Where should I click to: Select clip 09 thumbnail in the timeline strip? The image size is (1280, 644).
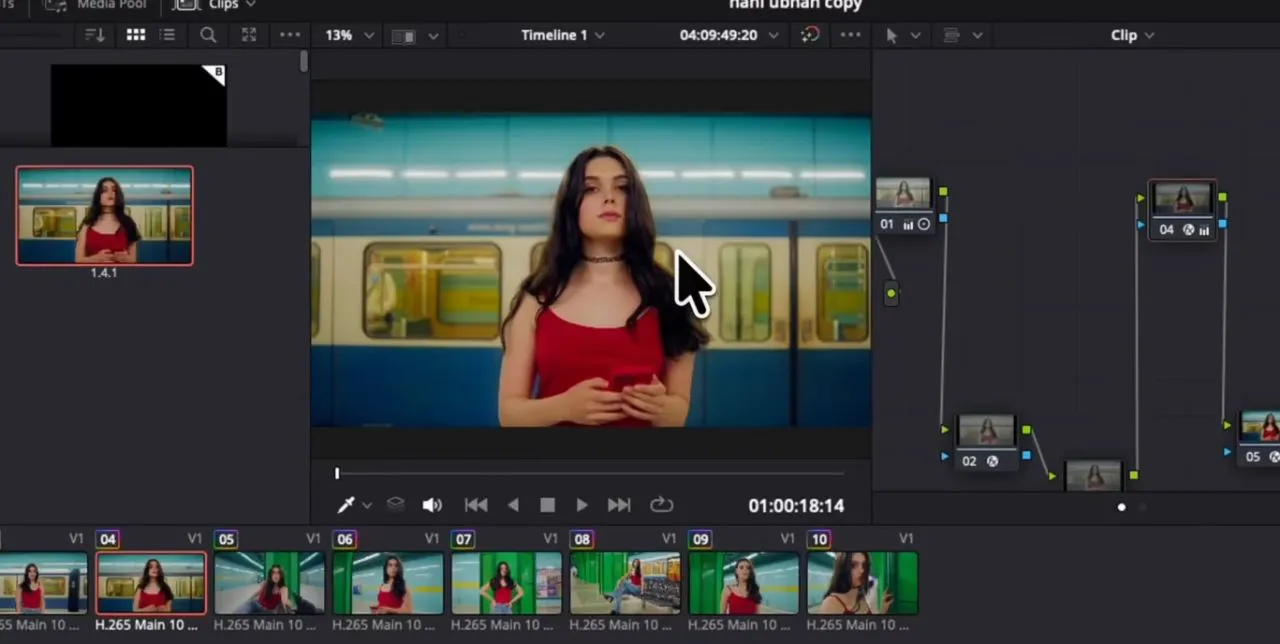(743, 583)
